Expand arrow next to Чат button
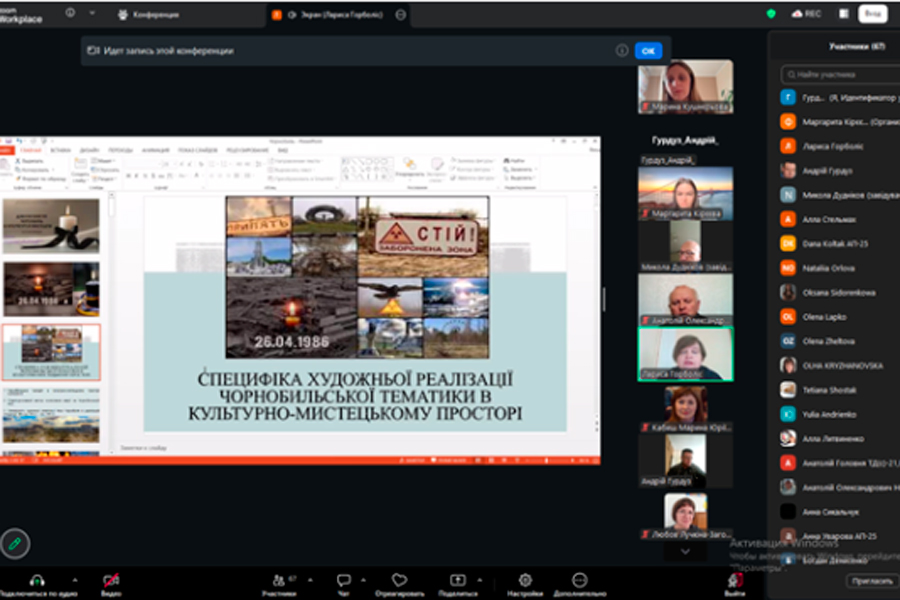 [363, 580]
